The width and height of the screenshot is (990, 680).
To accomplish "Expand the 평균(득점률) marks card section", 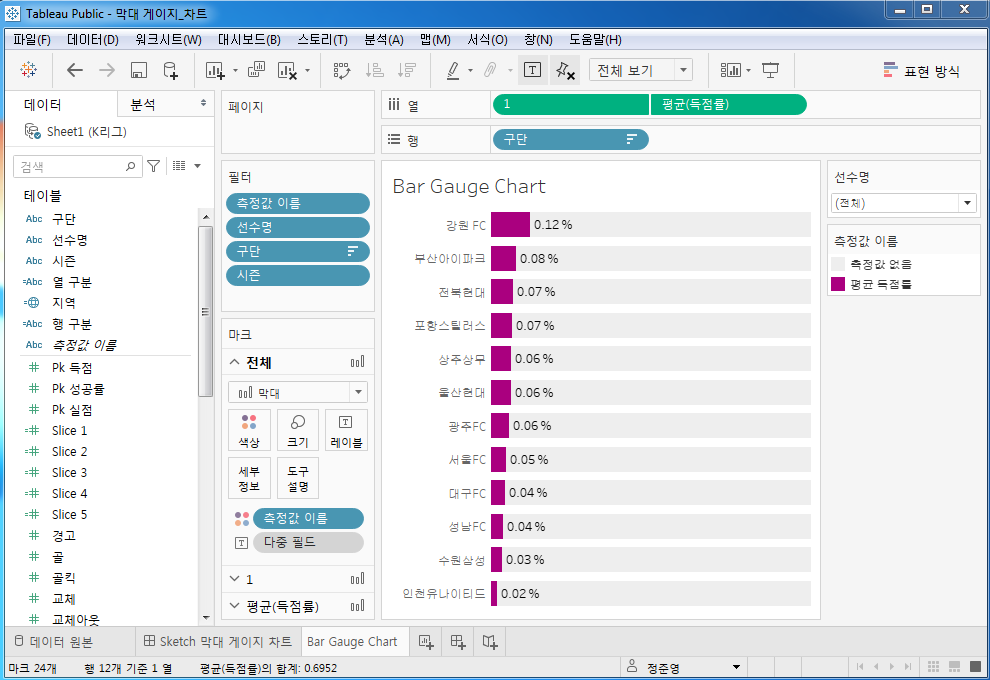I will pos(234,606).
